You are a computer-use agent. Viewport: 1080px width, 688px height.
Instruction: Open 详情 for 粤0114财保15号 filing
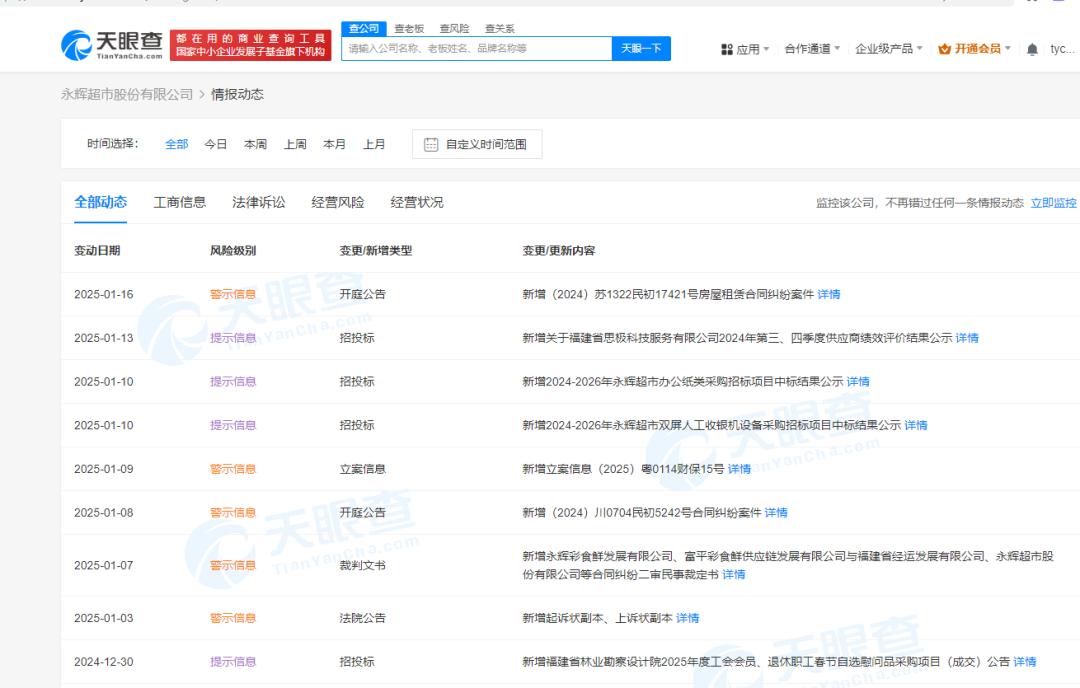[x=739, y=469]
